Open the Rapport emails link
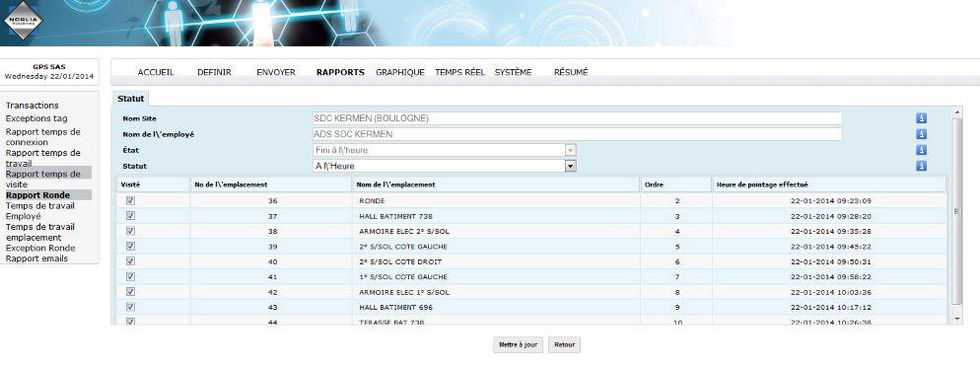Image resolution: width=980 pixels, height=366 pixels. (x=37, y=259)
